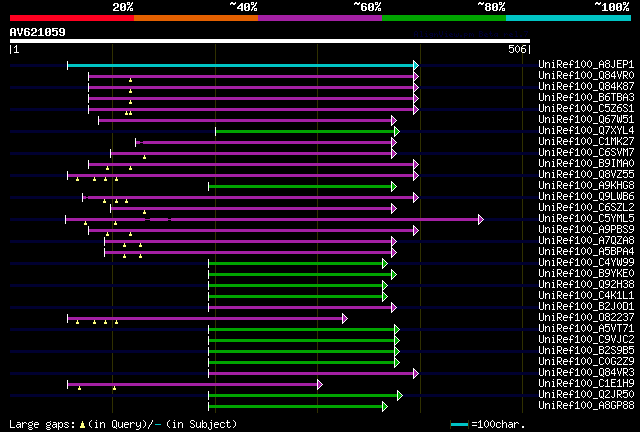Open the UniRef100_B9IMA0 label
This screenshot has height=432, width=640.
(586, 164)
